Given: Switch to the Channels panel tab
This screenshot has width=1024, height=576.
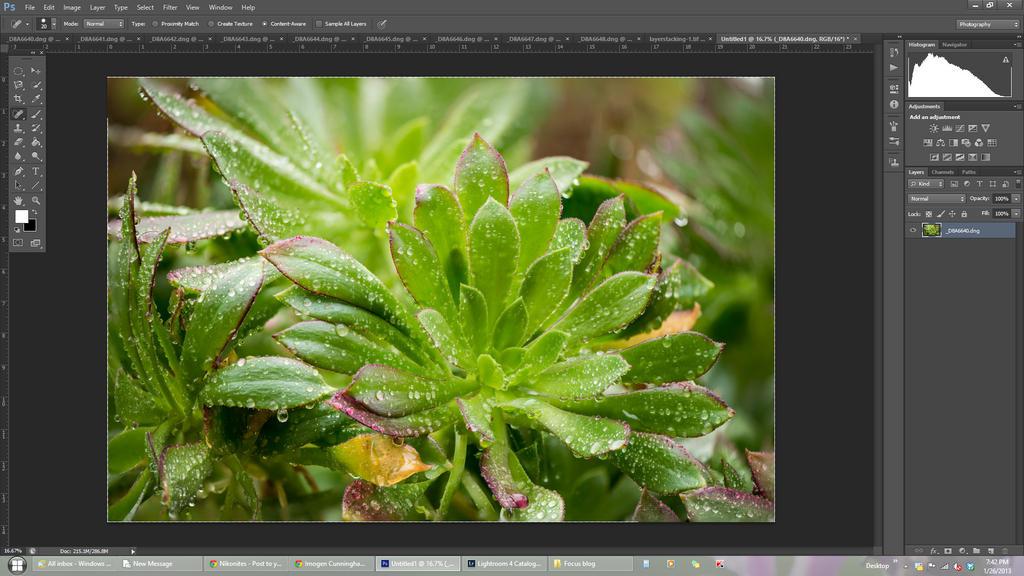Looking at the screenshot, I should point(942,172).
